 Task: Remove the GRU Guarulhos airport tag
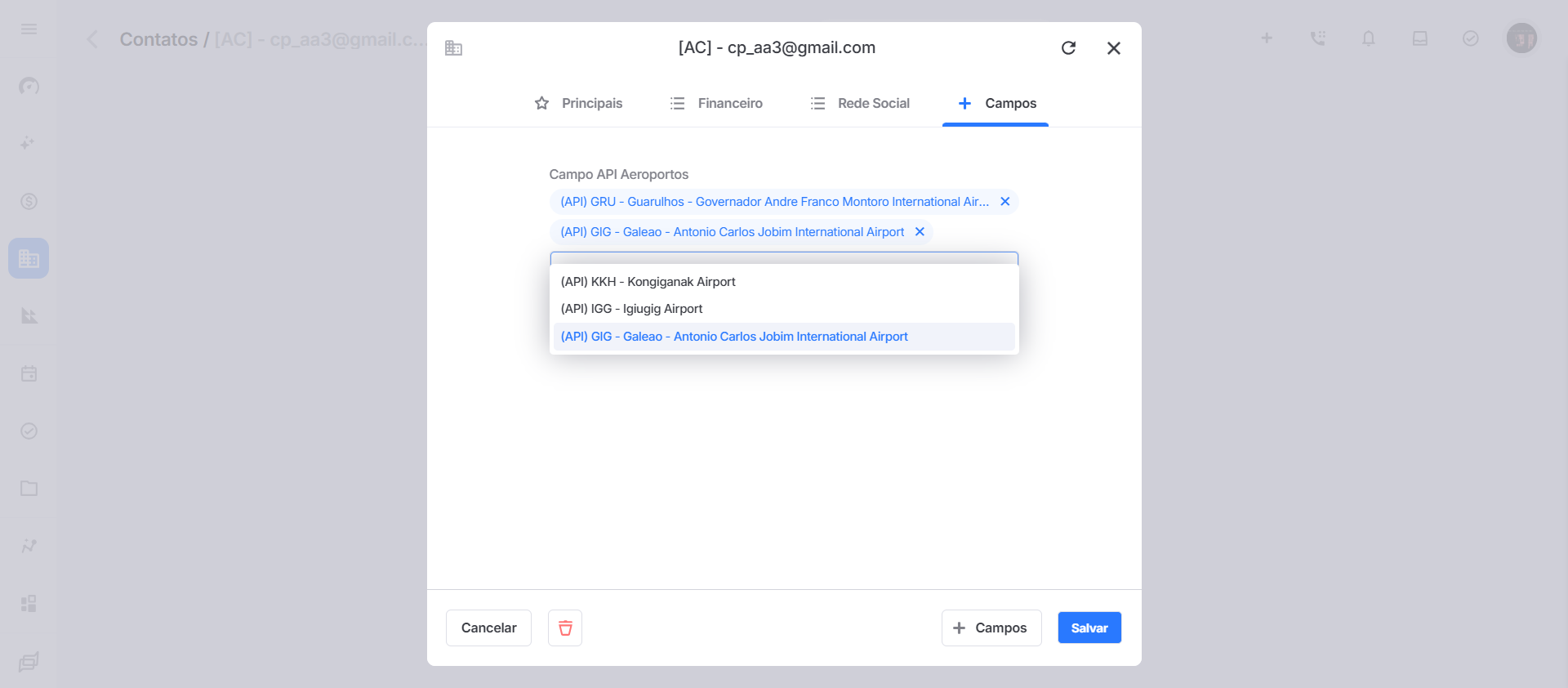pos(1005,202)
